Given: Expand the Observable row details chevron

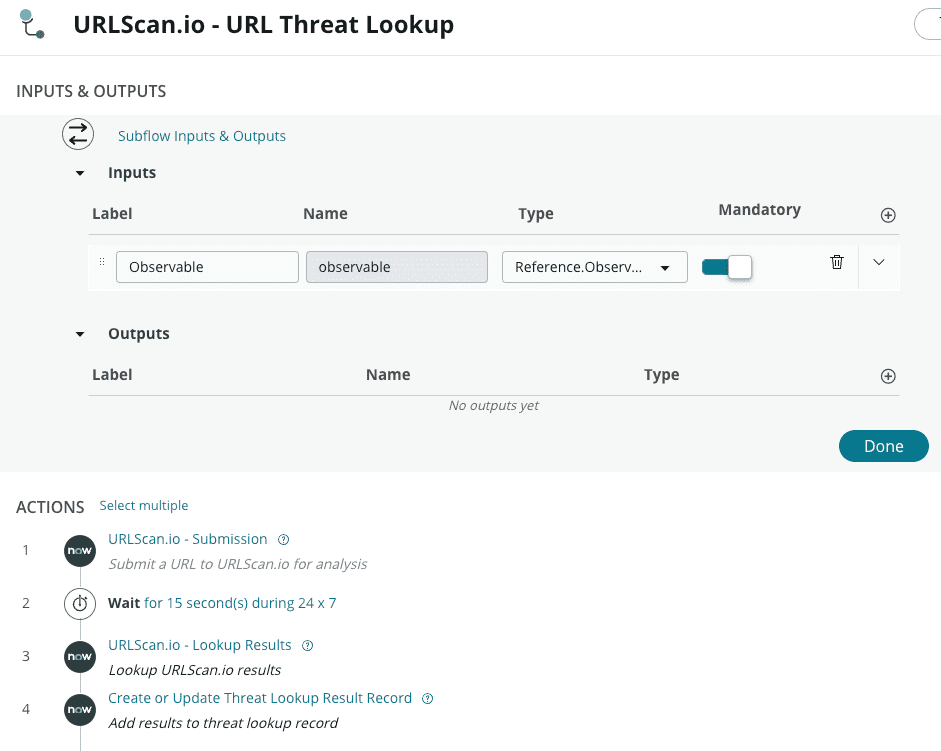Looking at the screenshot, I should coord(879,262).
